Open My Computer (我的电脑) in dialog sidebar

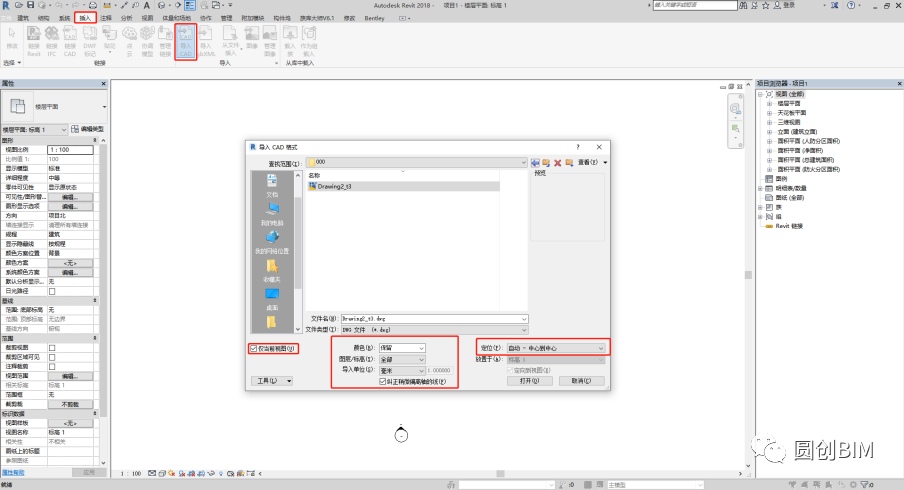(272, 214)
